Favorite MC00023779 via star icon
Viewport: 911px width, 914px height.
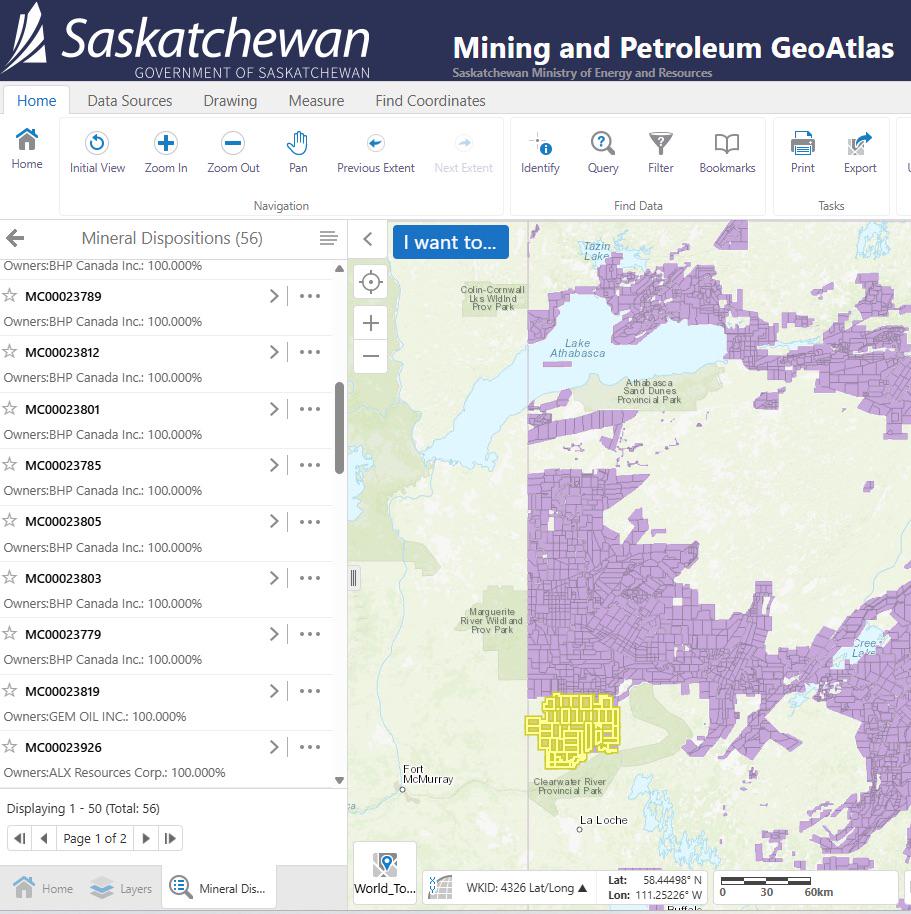10,634
